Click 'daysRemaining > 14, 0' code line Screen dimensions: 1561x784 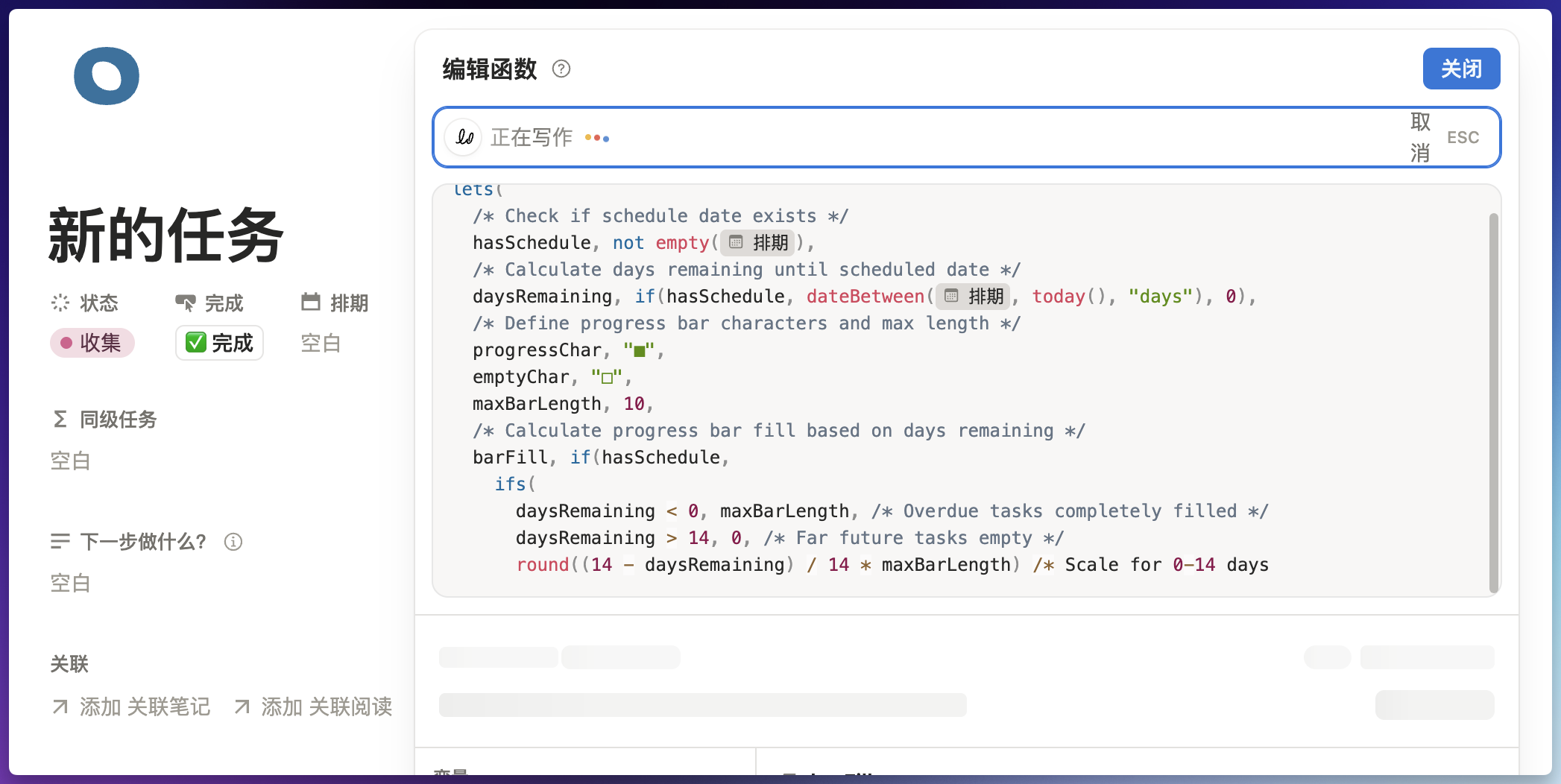click(790, 538)
